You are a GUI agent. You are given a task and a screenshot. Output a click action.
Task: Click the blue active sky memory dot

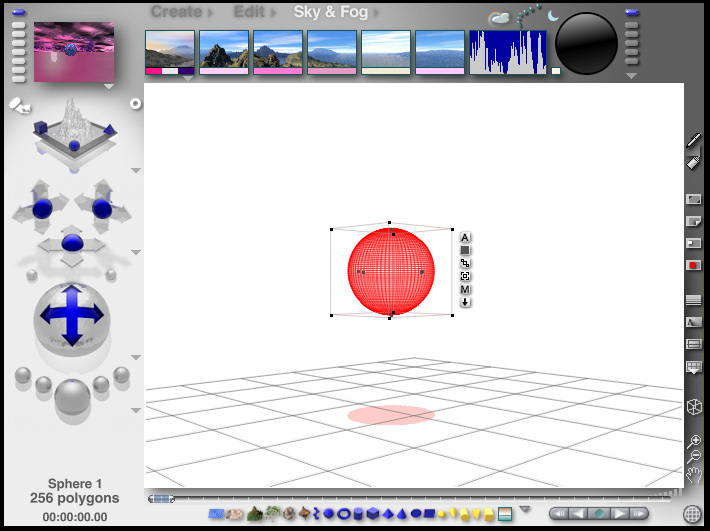tap(632, 12)
